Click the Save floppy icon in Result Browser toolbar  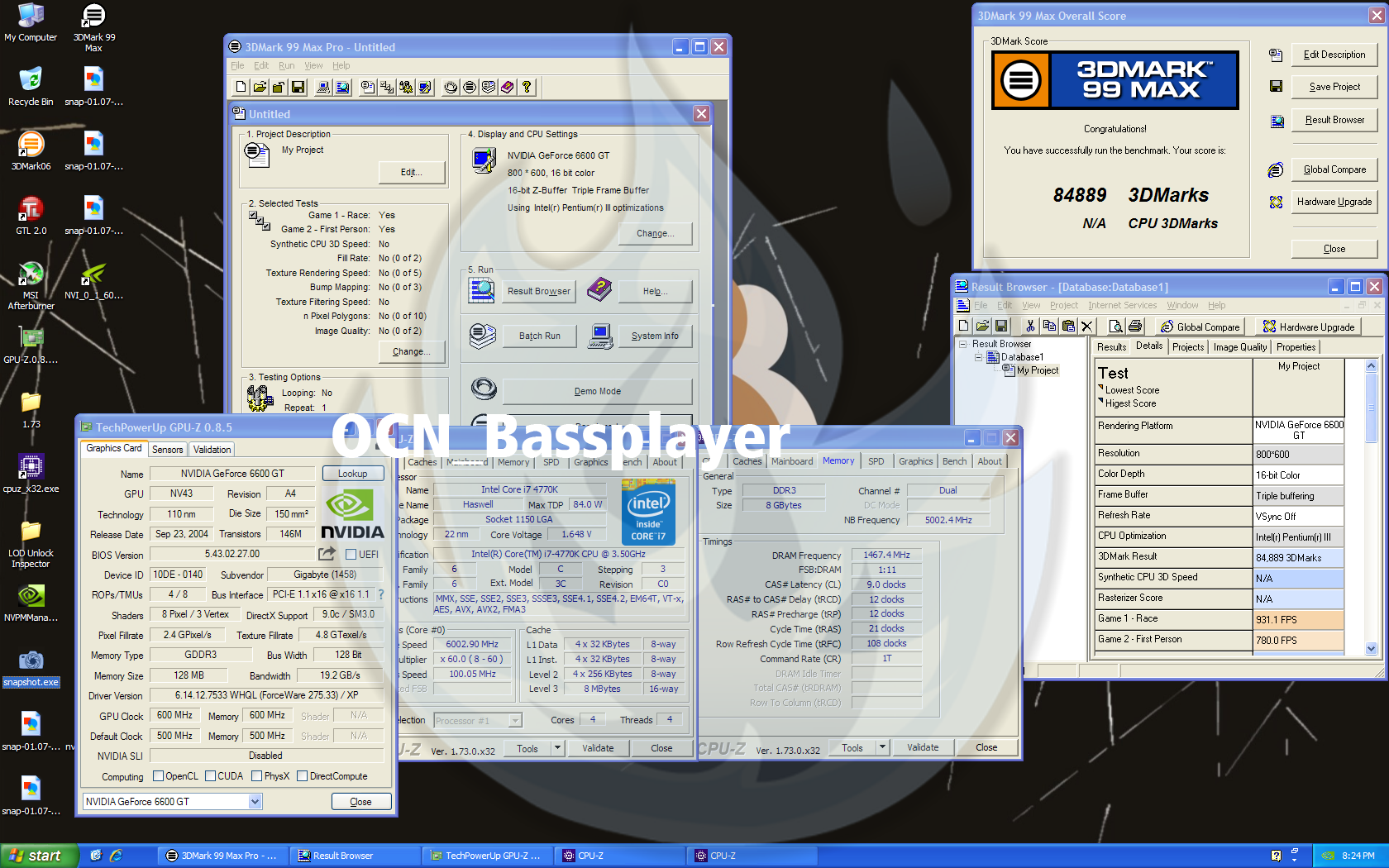coord(1001,327)
